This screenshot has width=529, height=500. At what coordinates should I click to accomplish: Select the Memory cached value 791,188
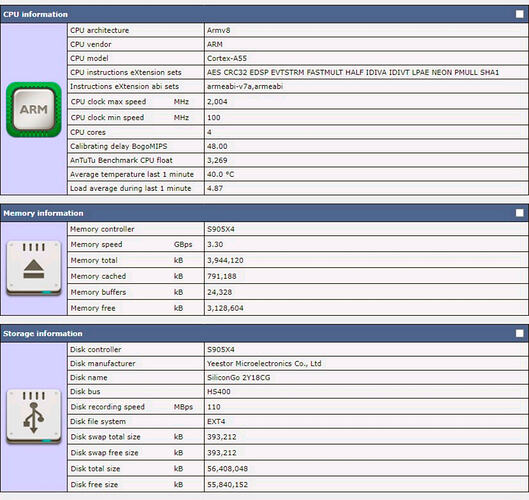click(222, 276)
